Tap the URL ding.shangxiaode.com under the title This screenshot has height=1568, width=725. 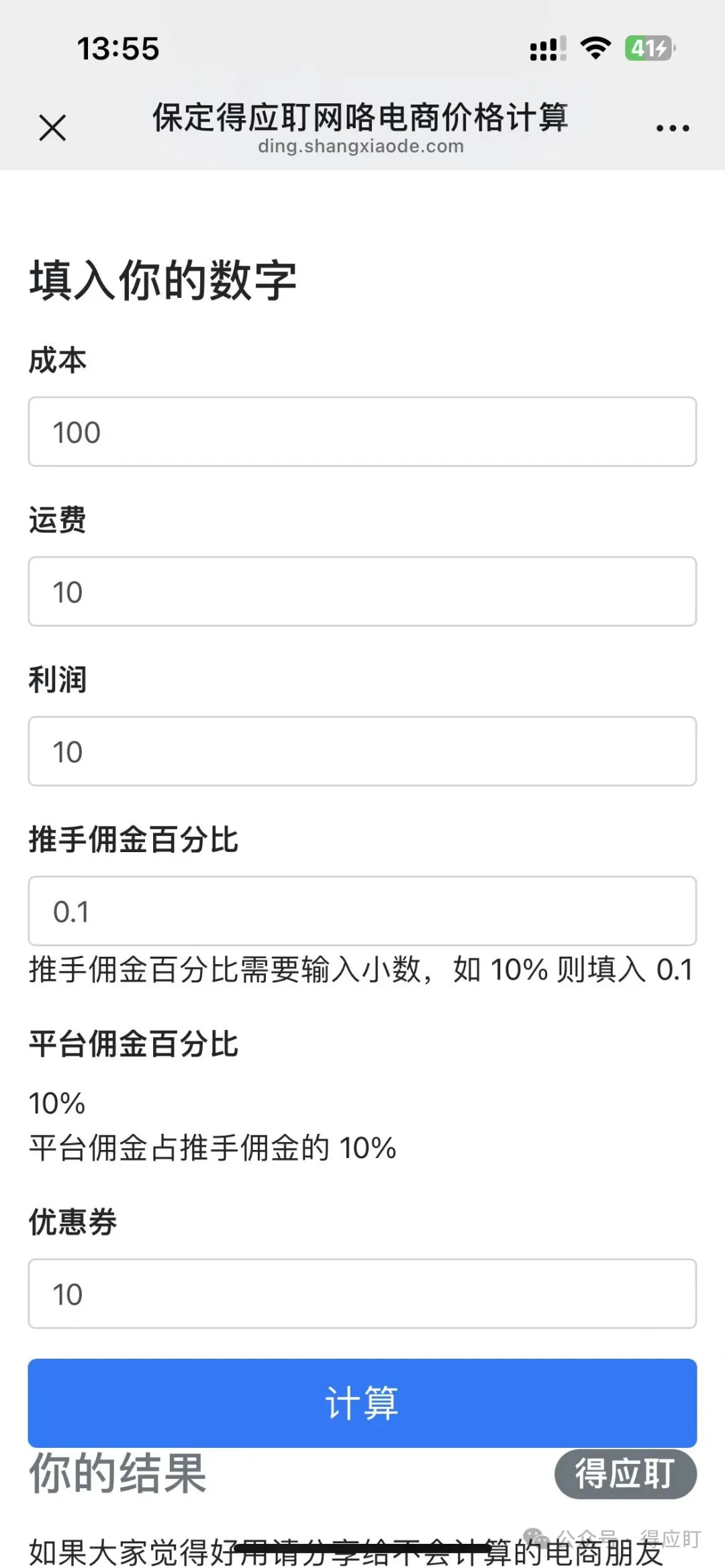pos(361,146)
